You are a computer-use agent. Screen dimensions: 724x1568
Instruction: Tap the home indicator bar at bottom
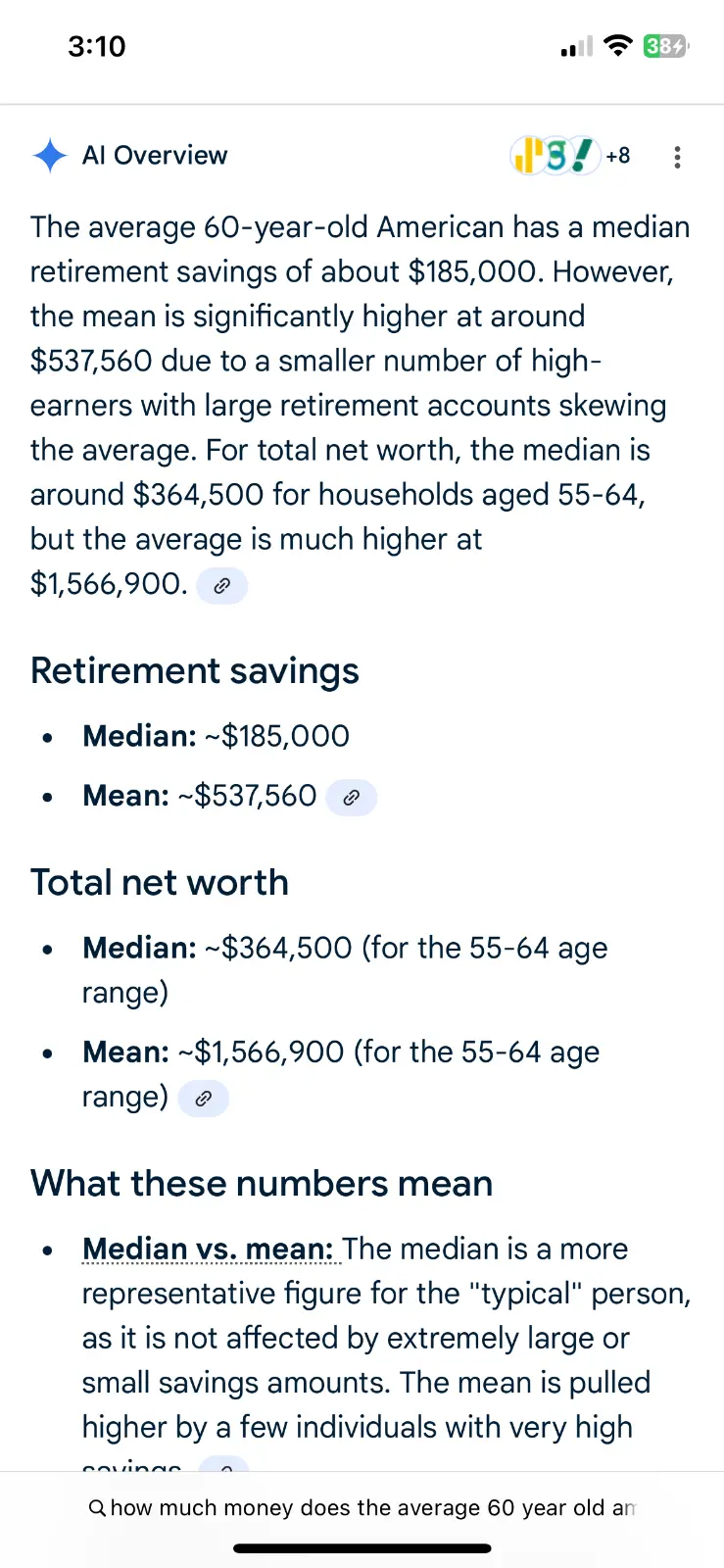pyautogui.click(x=362, y=1549)
